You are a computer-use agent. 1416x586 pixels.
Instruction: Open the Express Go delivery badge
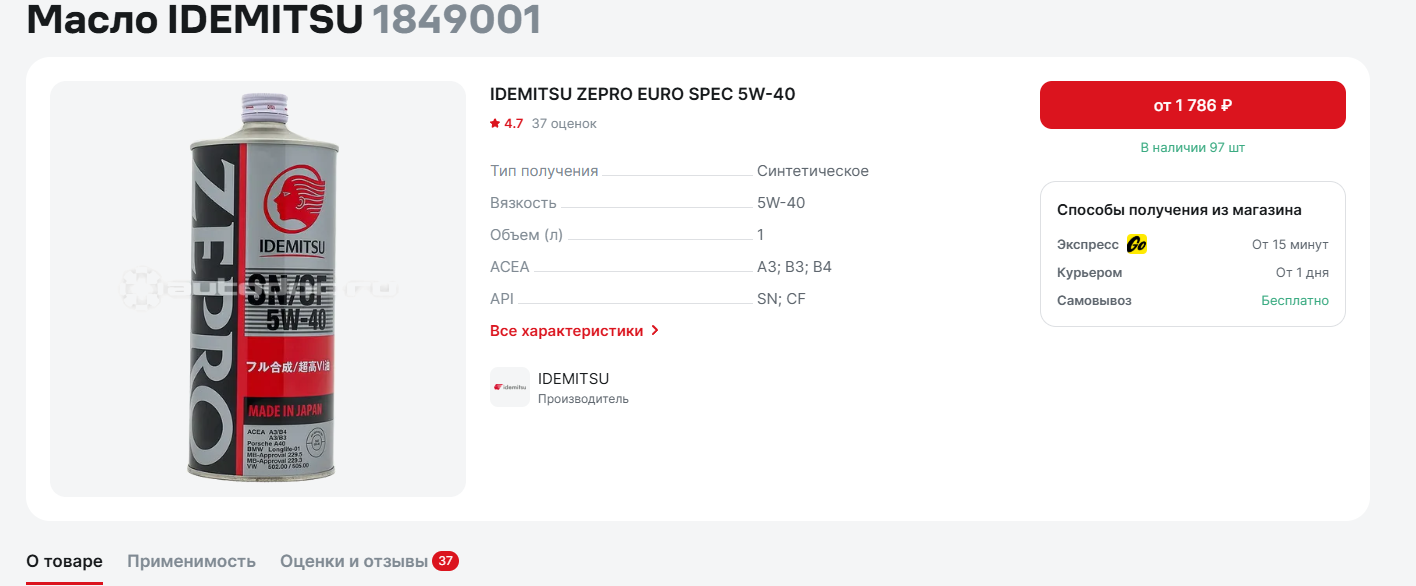pyautogui.click(x=1137, y=244)
